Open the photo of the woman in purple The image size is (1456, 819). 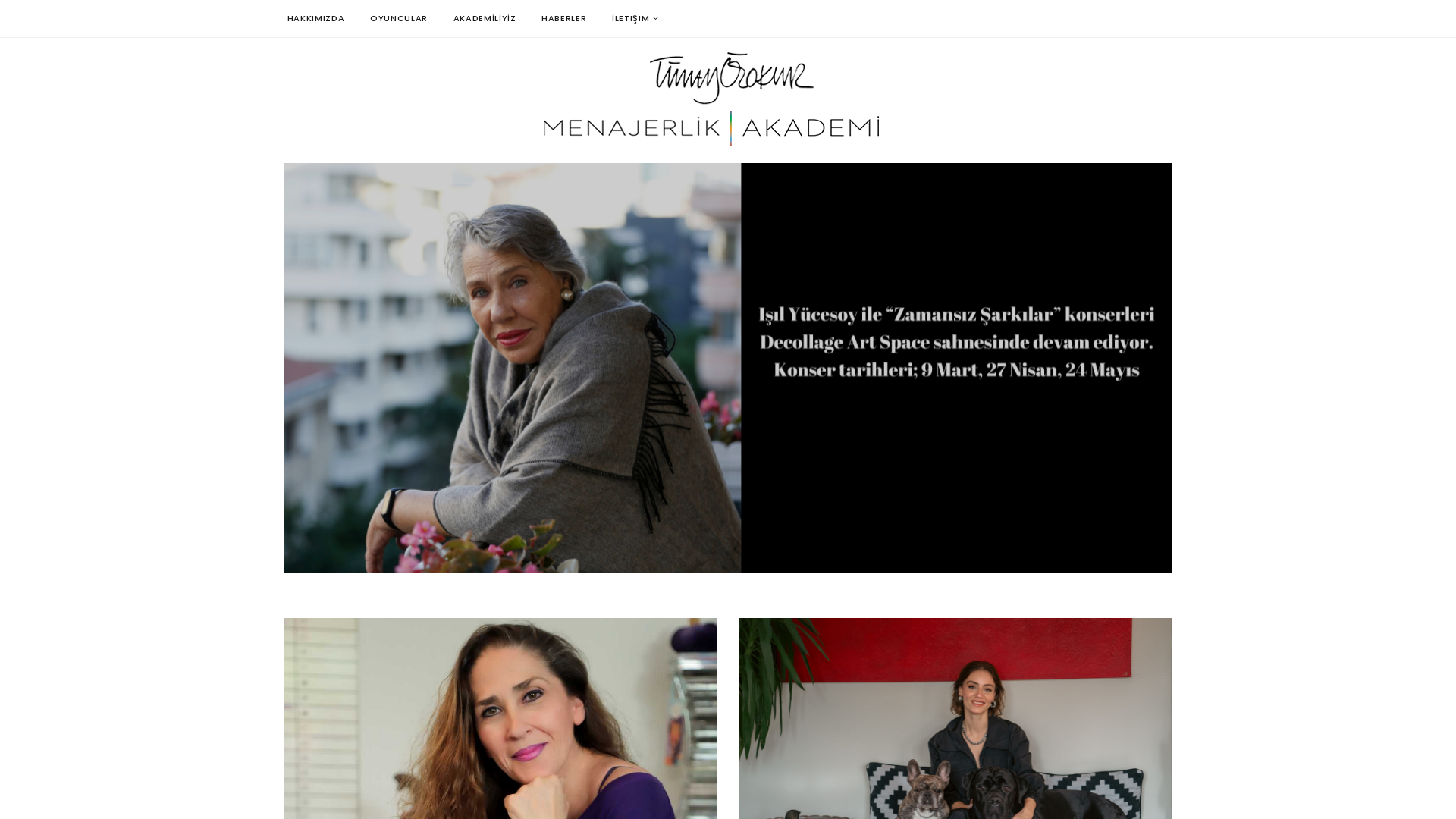[500, 718]
